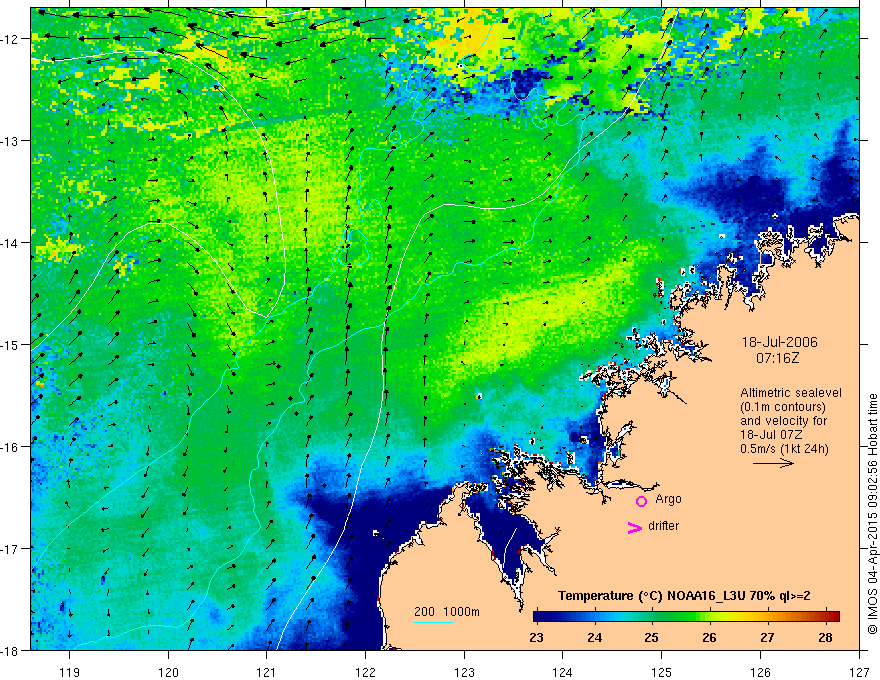Click latitude axis label -17
Viewport: 880px width, 680px height.
tap(10, 548)
